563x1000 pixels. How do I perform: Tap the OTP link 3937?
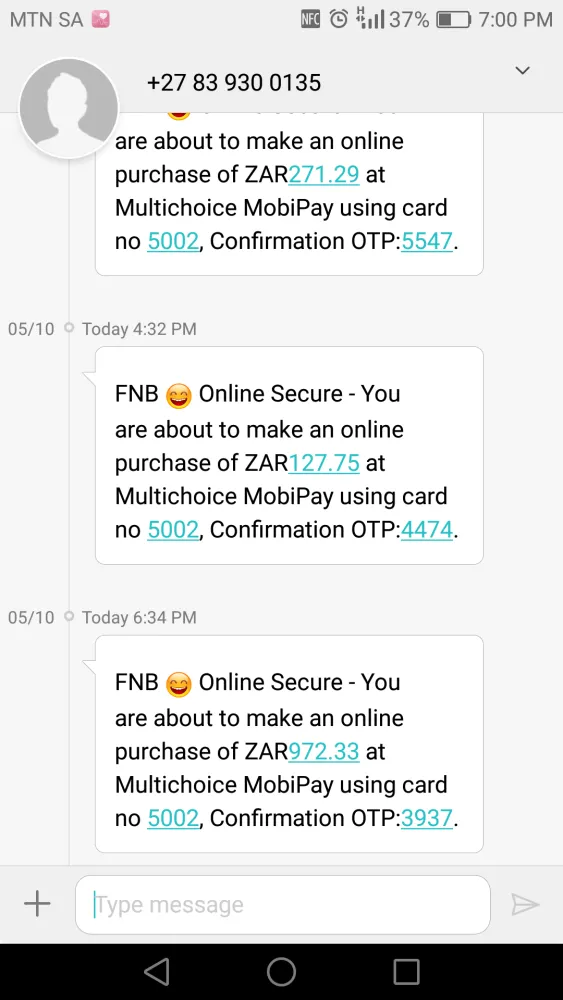tap(427, 818)
